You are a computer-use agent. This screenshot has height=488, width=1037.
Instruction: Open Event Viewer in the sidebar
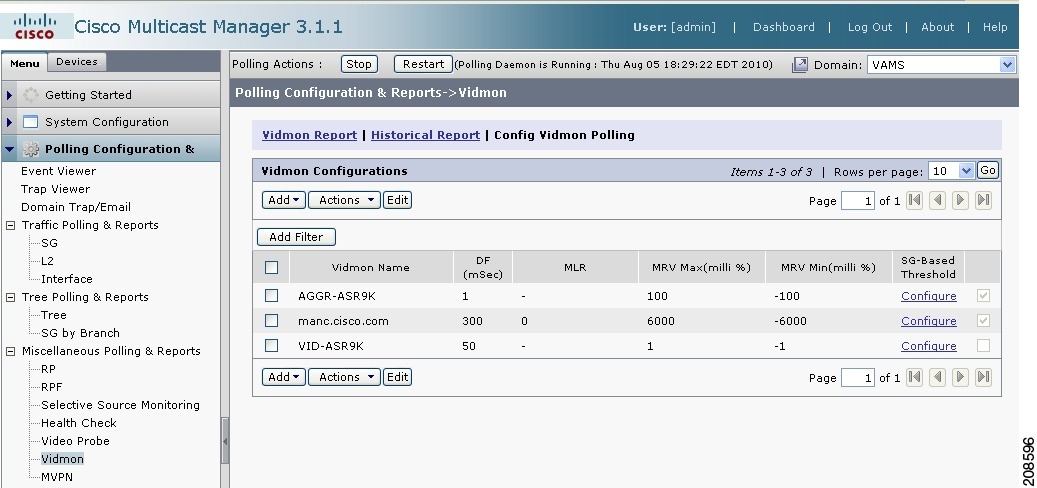58,171
